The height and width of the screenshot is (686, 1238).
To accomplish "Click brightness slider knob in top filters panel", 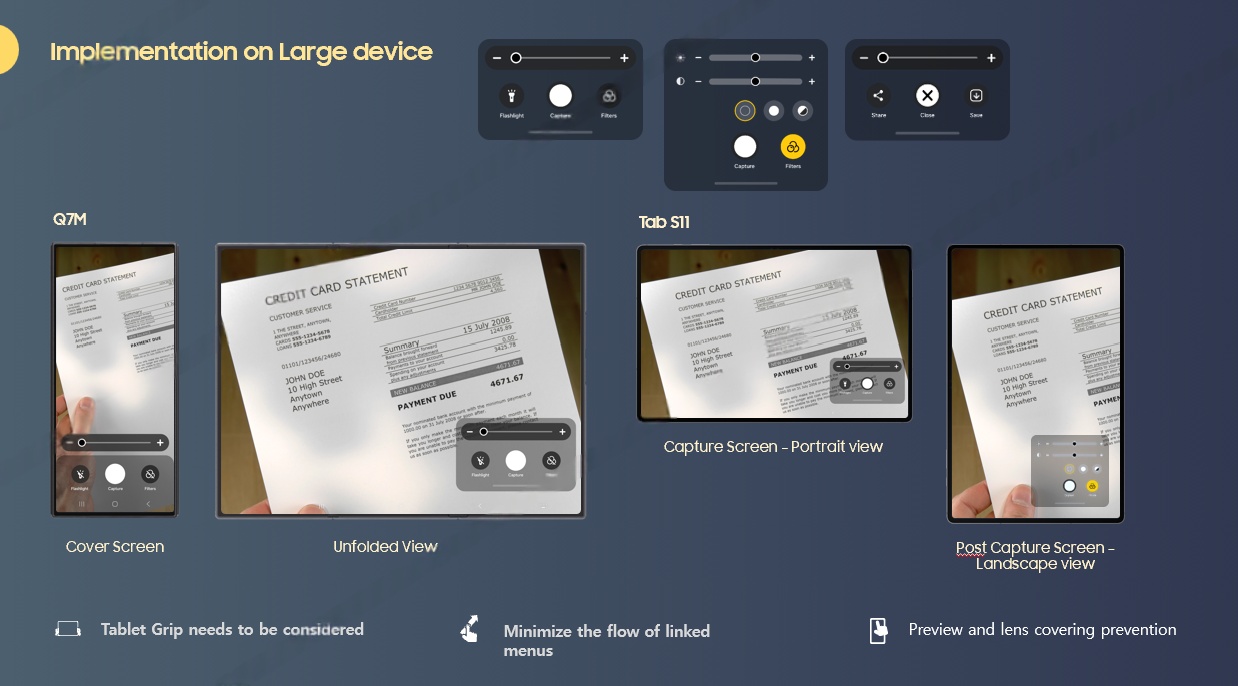I will click(x=755, y=57).
